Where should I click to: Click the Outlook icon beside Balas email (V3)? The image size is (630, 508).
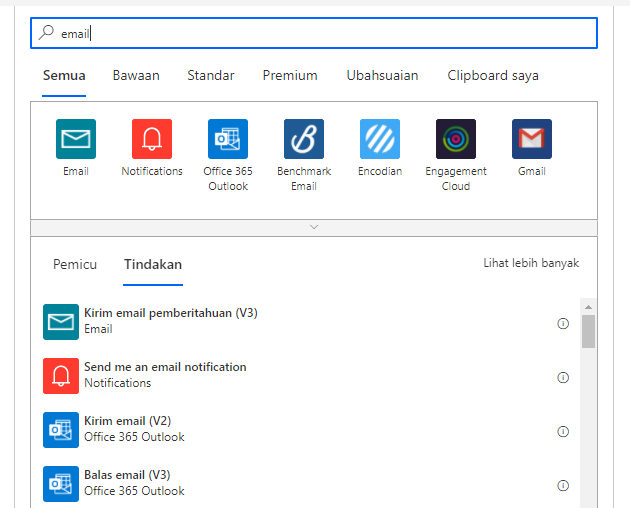pos(61,484)
